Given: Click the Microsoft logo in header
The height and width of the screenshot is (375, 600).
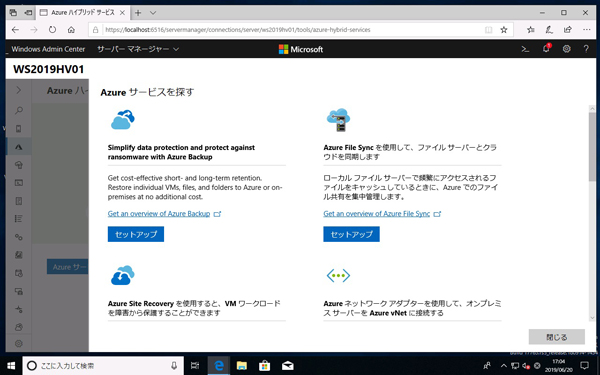Looking at the screenshot, I should (301, 49).
